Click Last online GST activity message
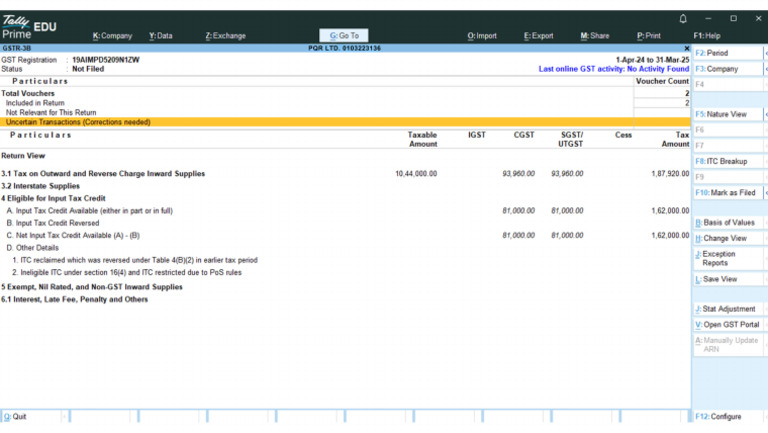The width and height of the screenshot is (768, 433). 614,69
